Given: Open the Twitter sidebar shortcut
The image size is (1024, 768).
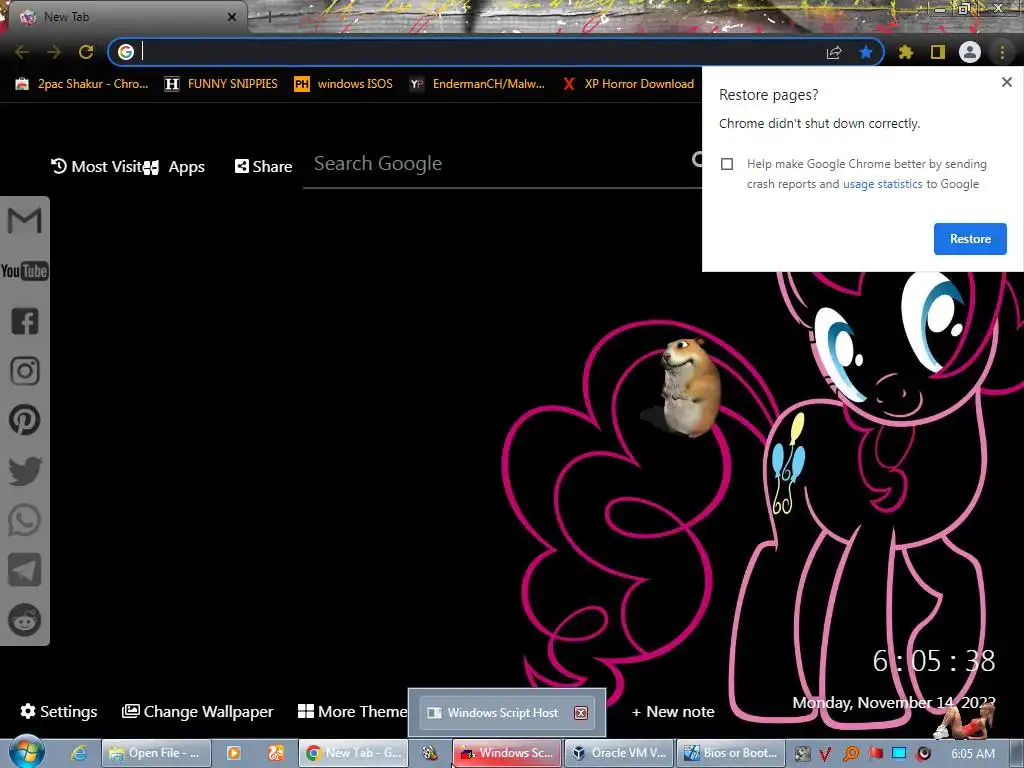Looking at the screenshot, I should pos(25,471).
